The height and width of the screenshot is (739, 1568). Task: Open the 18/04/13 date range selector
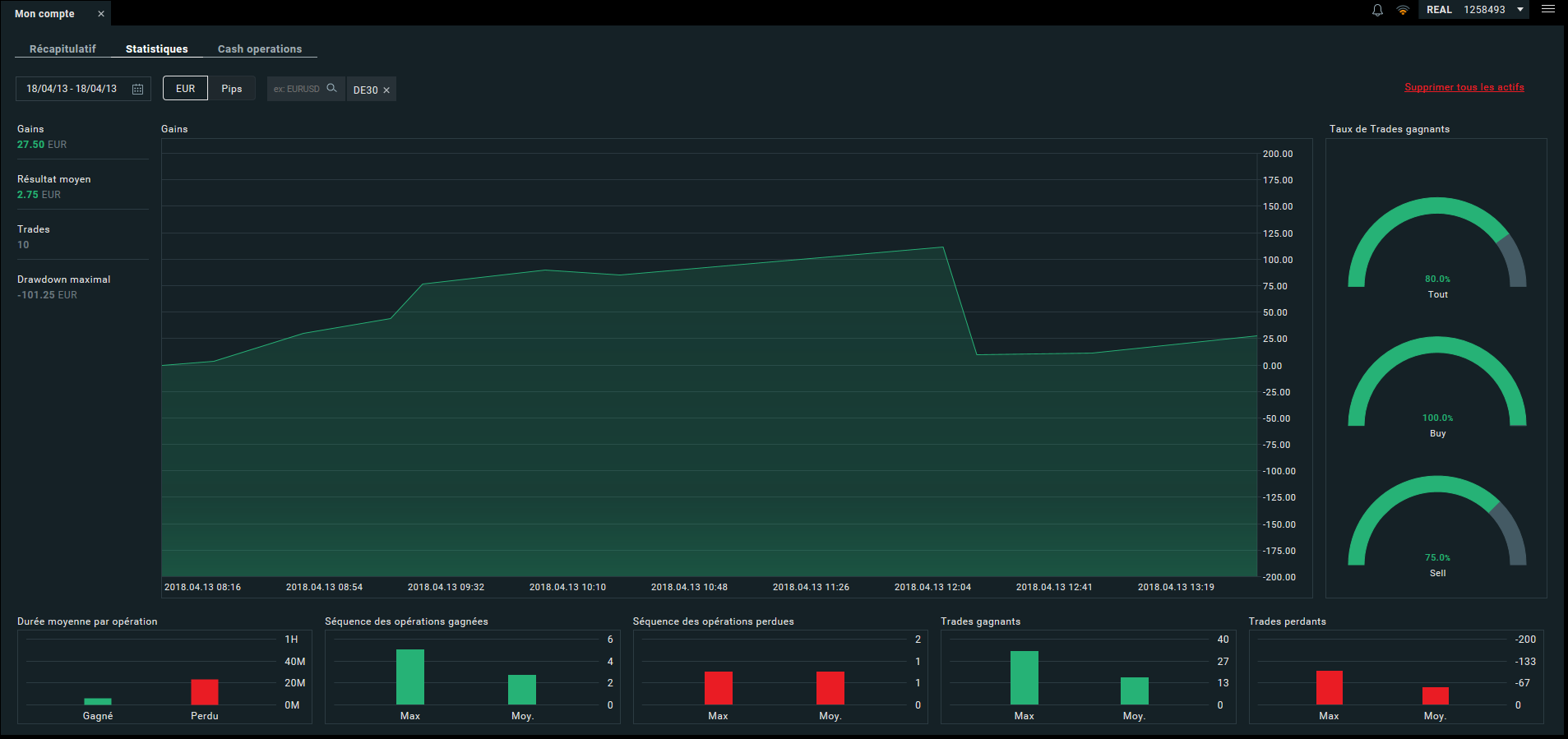(x=83, y=89)
